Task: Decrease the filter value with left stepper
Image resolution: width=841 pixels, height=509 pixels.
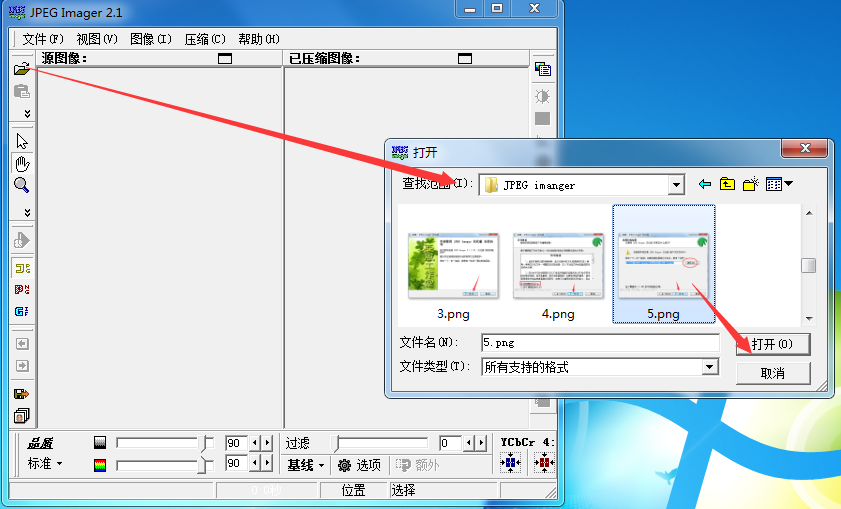Action: tap(469, 443)
